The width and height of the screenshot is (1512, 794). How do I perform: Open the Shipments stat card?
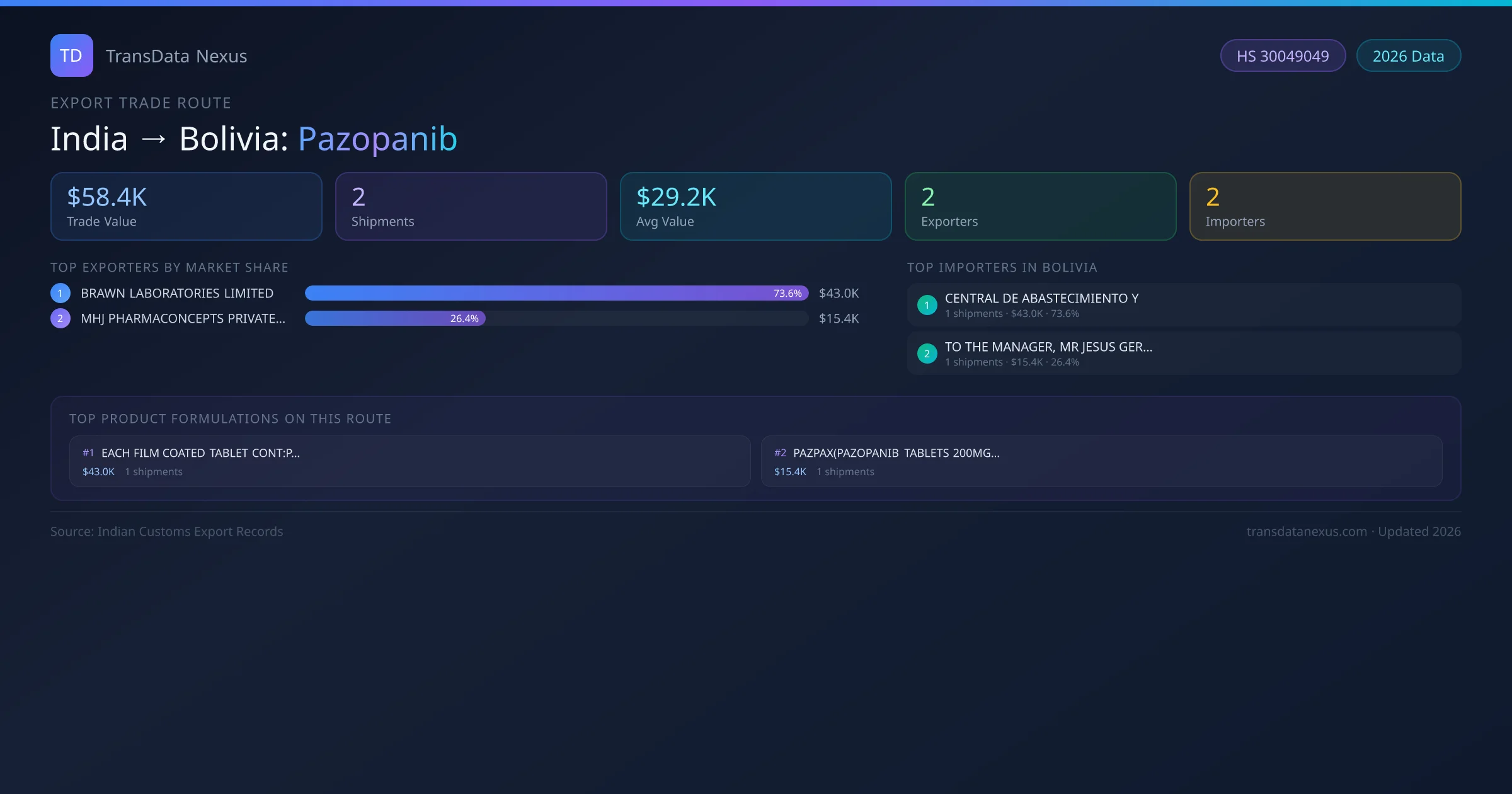click(471, 207)
